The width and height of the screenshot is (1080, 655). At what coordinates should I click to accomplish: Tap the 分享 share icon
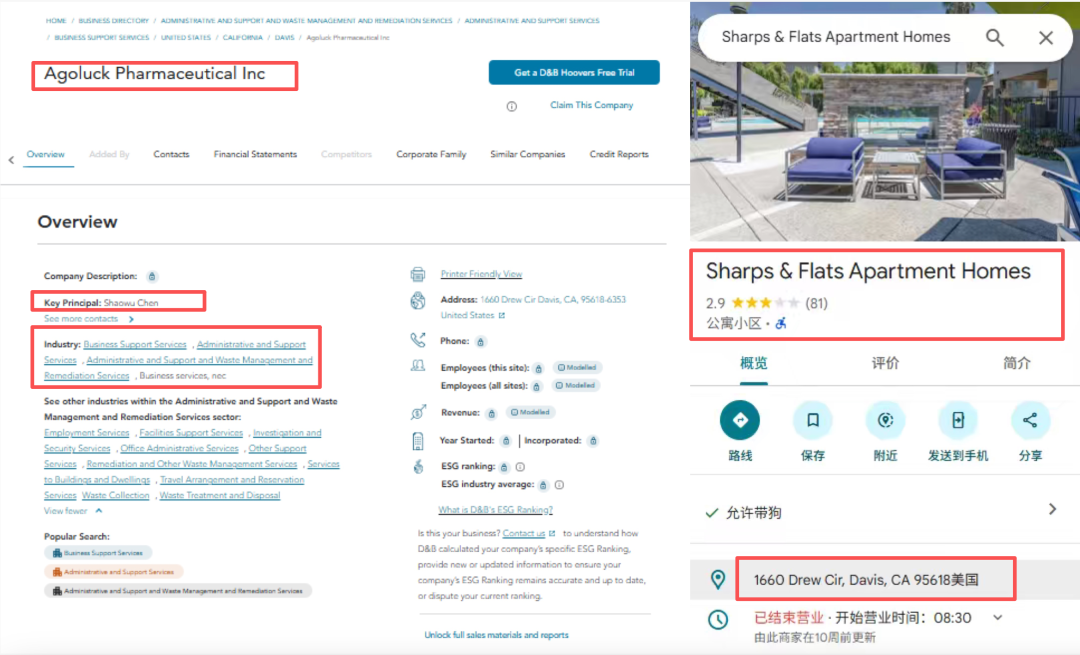pyautogui.click(x=1030, y=420)
